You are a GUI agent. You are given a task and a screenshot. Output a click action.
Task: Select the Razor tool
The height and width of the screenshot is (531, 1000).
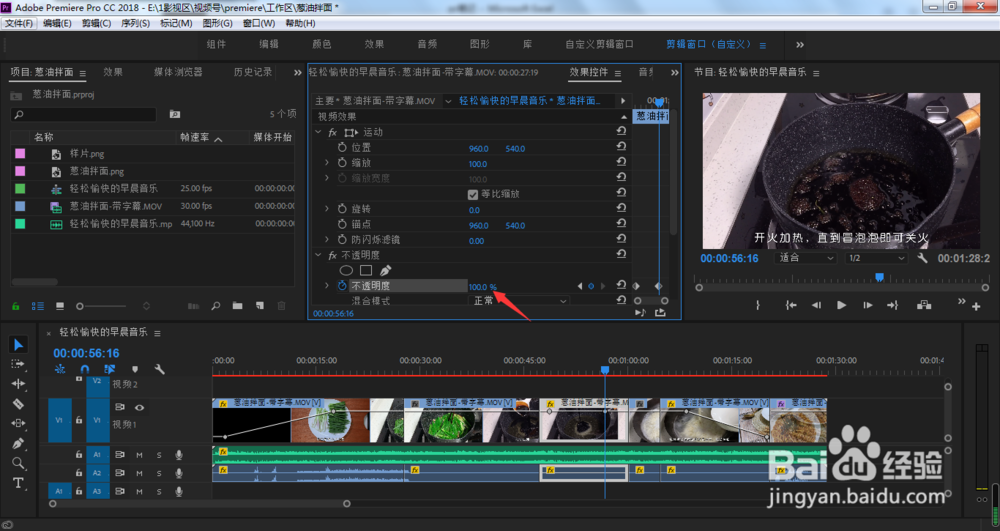(x=18, y=404)
